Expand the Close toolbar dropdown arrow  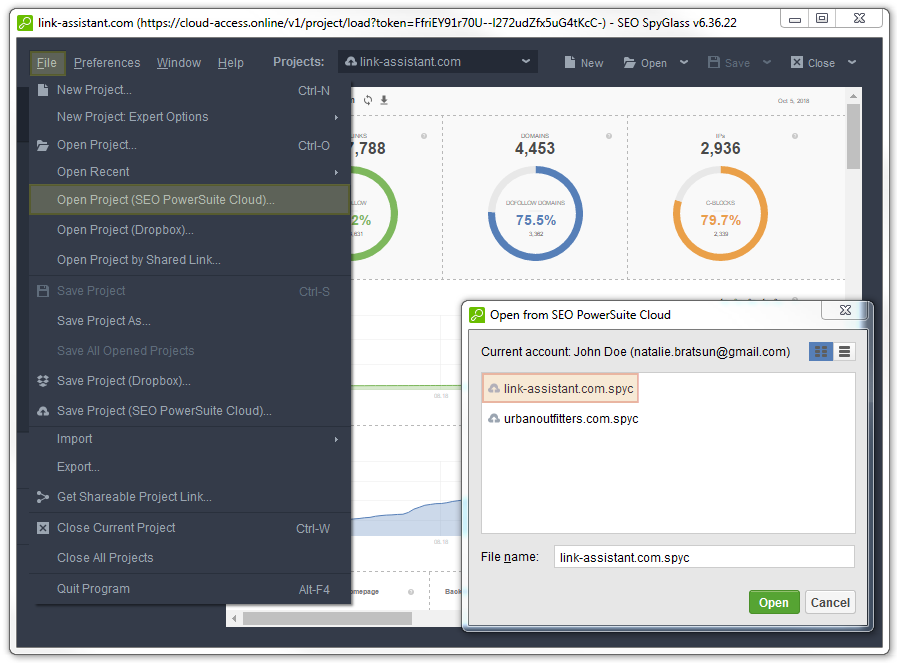tap(852, 62)
